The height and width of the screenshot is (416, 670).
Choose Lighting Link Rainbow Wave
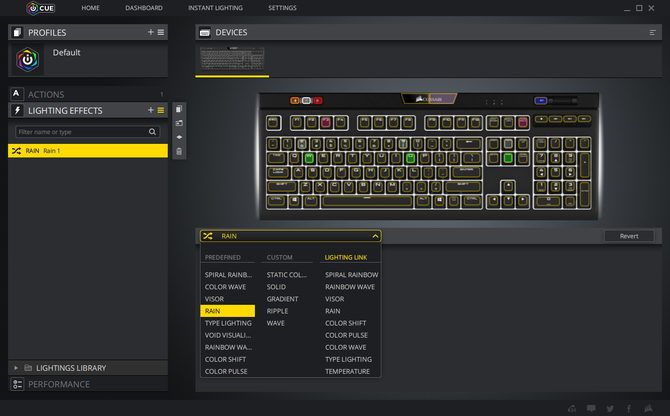point(350,287)
